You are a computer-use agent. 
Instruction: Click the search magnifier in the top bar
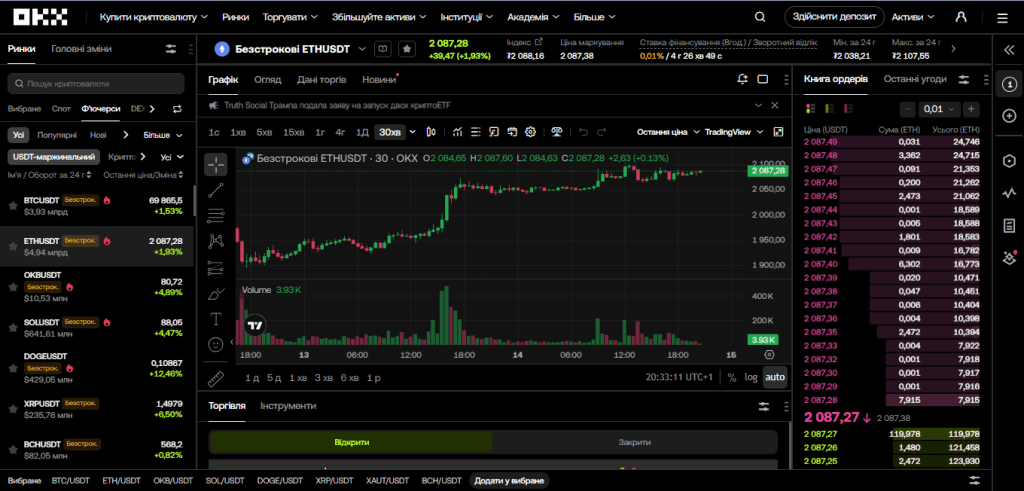point(760,18)
